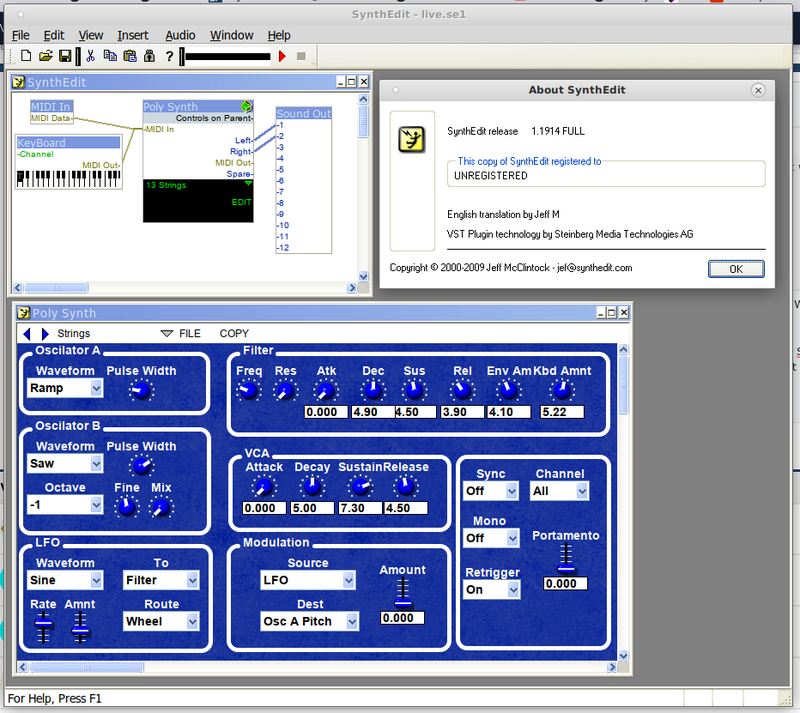The width and height of the screenshot is (800, 713).
Task: Click the Save toolbar icon
Action: click(65, 56)
